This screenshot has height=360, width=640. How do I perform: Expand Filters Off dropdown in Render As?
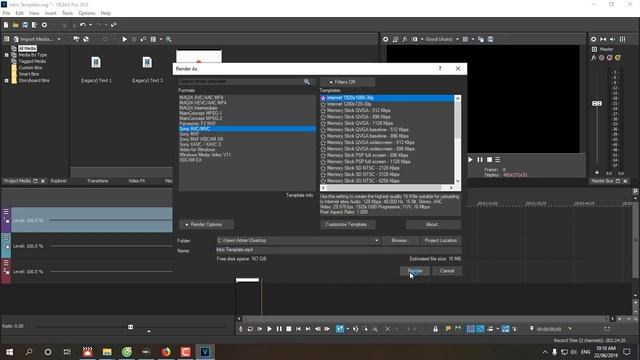coord(347,82)
